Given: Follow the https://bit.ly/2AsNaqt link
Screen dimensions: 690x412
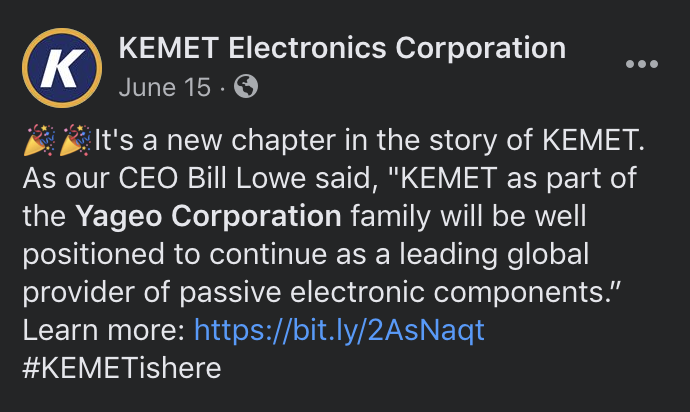Looking at the screenshot, I should (339, 331).
